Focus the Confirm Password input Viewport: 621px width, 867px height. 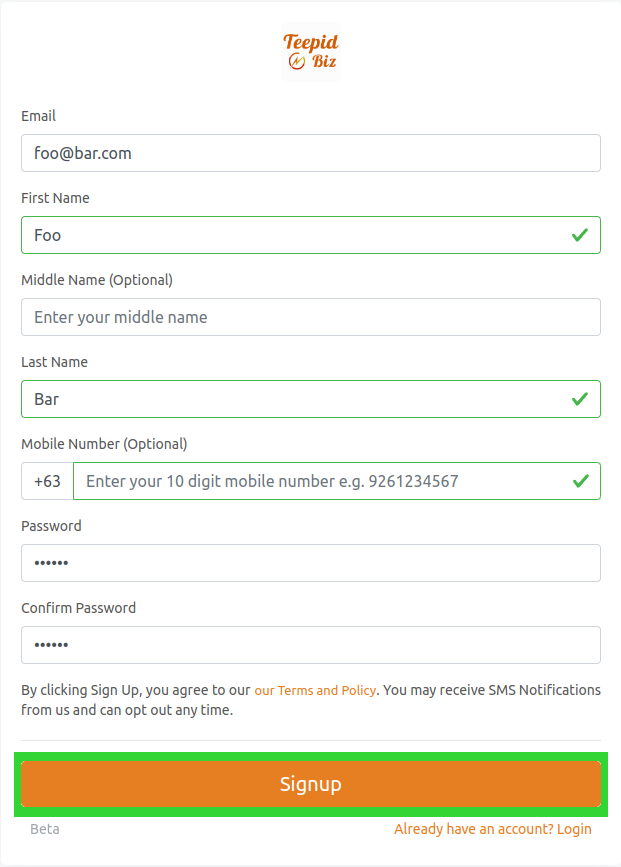coord(310,645)
